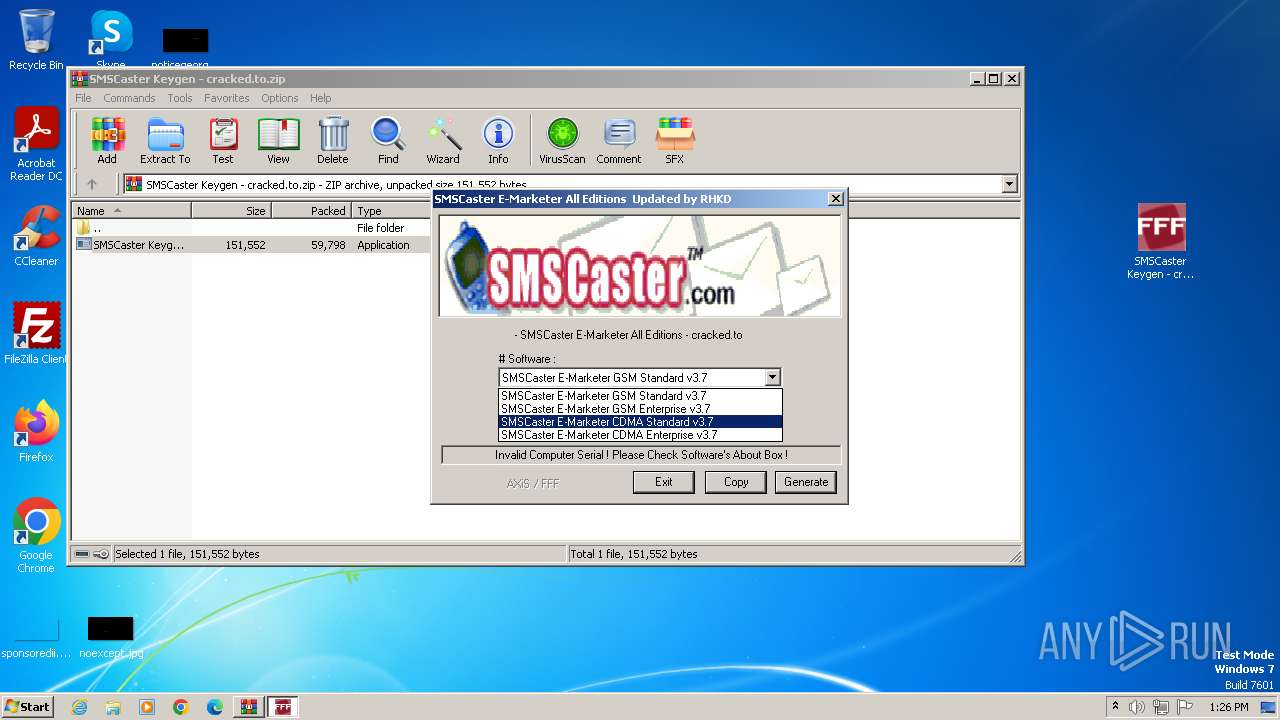Start VirusScan on the archive
The height and width of the screenshot is (720, 1280).
(562, 140)
